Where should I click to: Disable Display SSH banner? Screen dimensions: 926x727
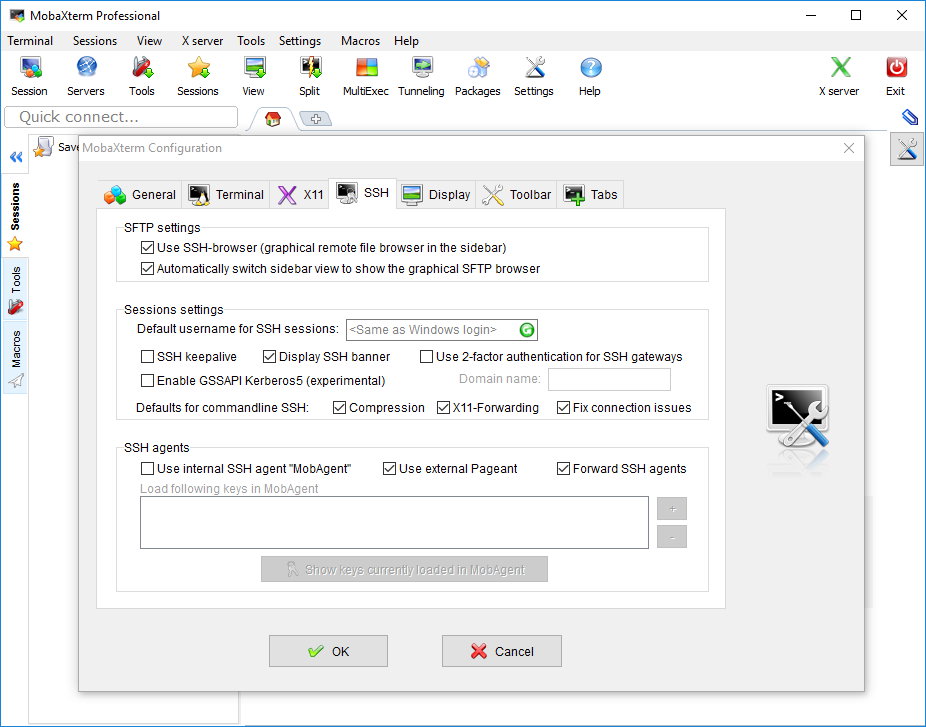click(269, 357)
